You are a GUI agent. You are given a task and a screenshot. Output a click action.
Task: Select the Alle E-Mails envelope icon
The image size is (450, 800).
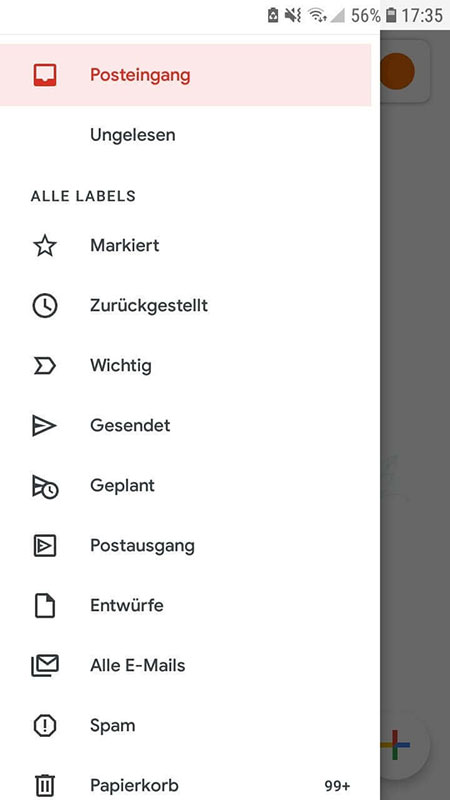click(x=45, y=665)
